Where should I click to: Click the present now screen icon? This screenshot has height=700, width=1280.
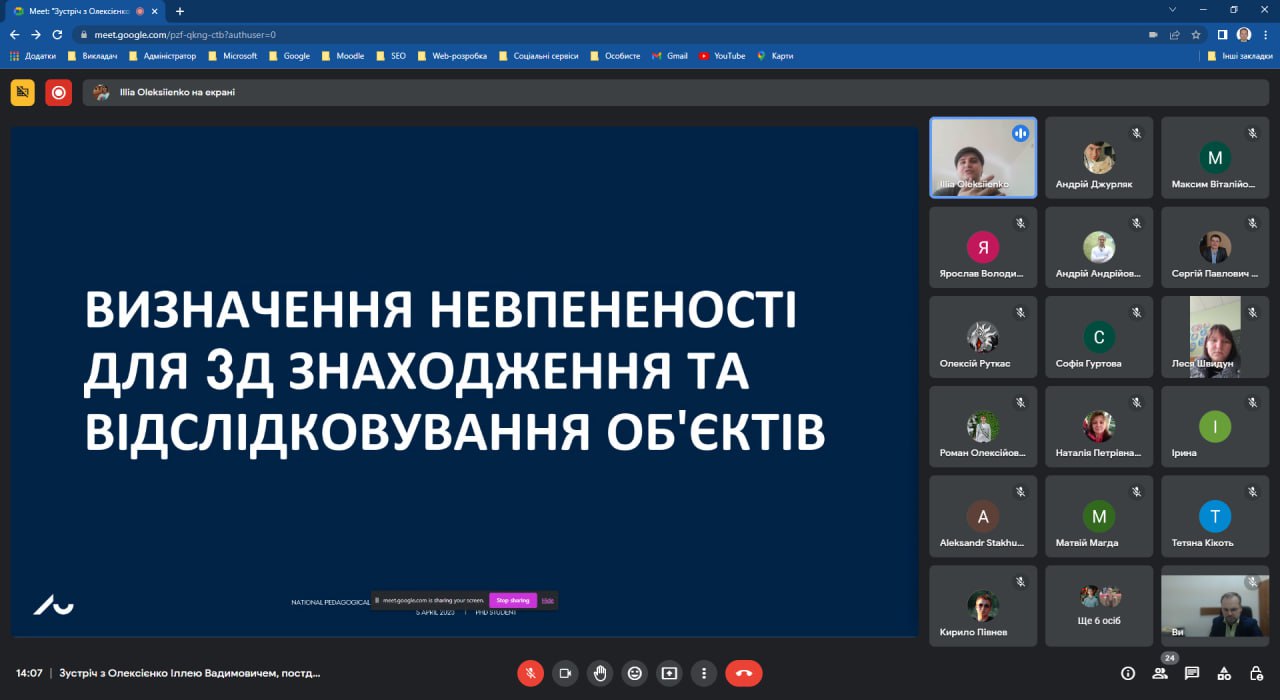[x=669, y=673]
